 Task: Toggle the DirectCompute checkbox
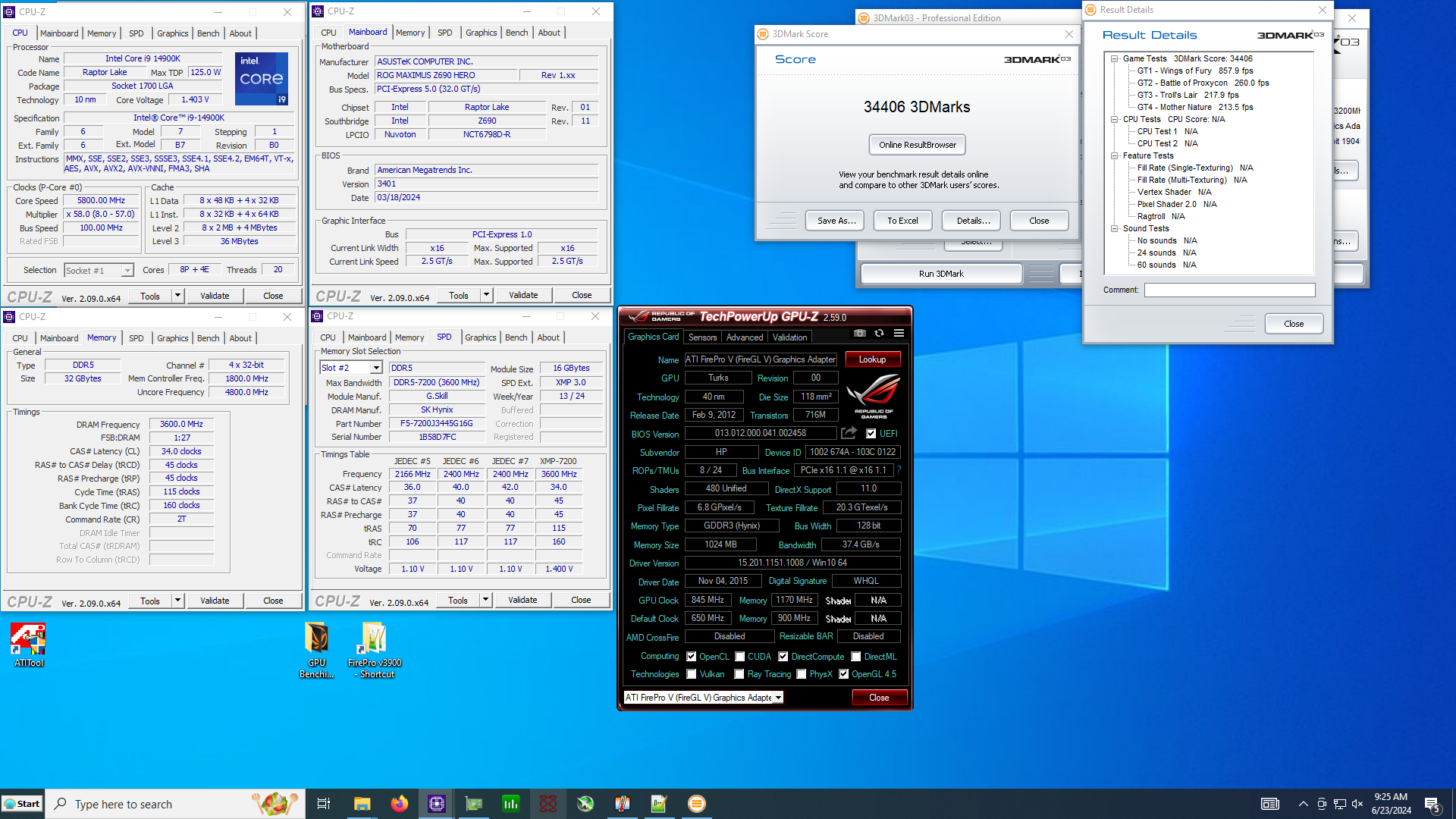point(783,657)
